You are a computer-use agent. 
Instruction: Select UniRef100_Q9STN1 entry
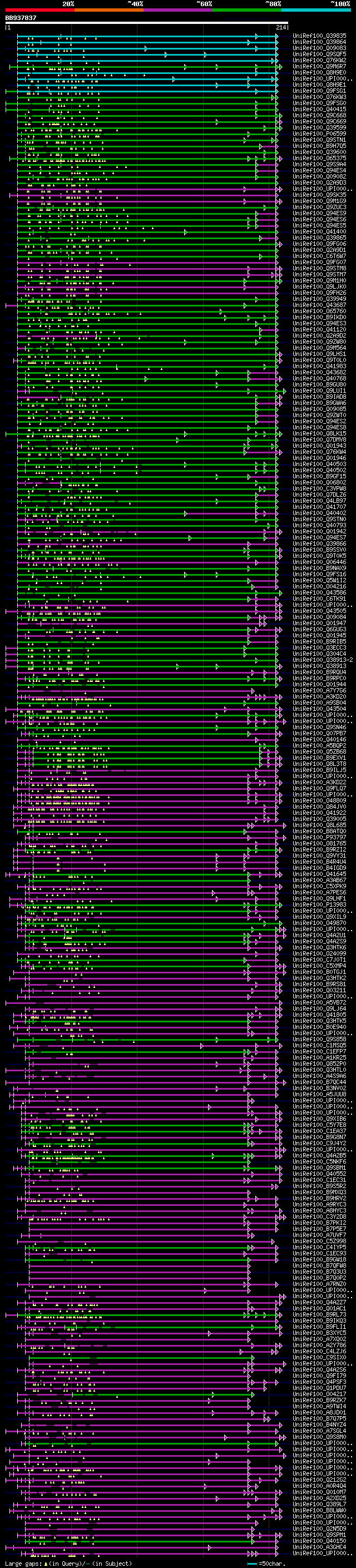[x=319, y=140]
